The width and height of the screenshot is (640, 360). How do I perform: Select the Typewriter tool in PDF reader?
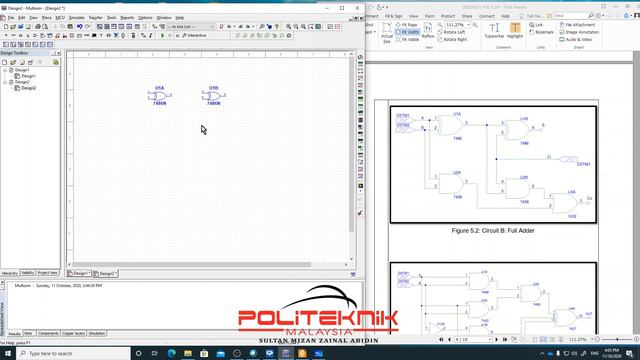[x=494, y=31]
